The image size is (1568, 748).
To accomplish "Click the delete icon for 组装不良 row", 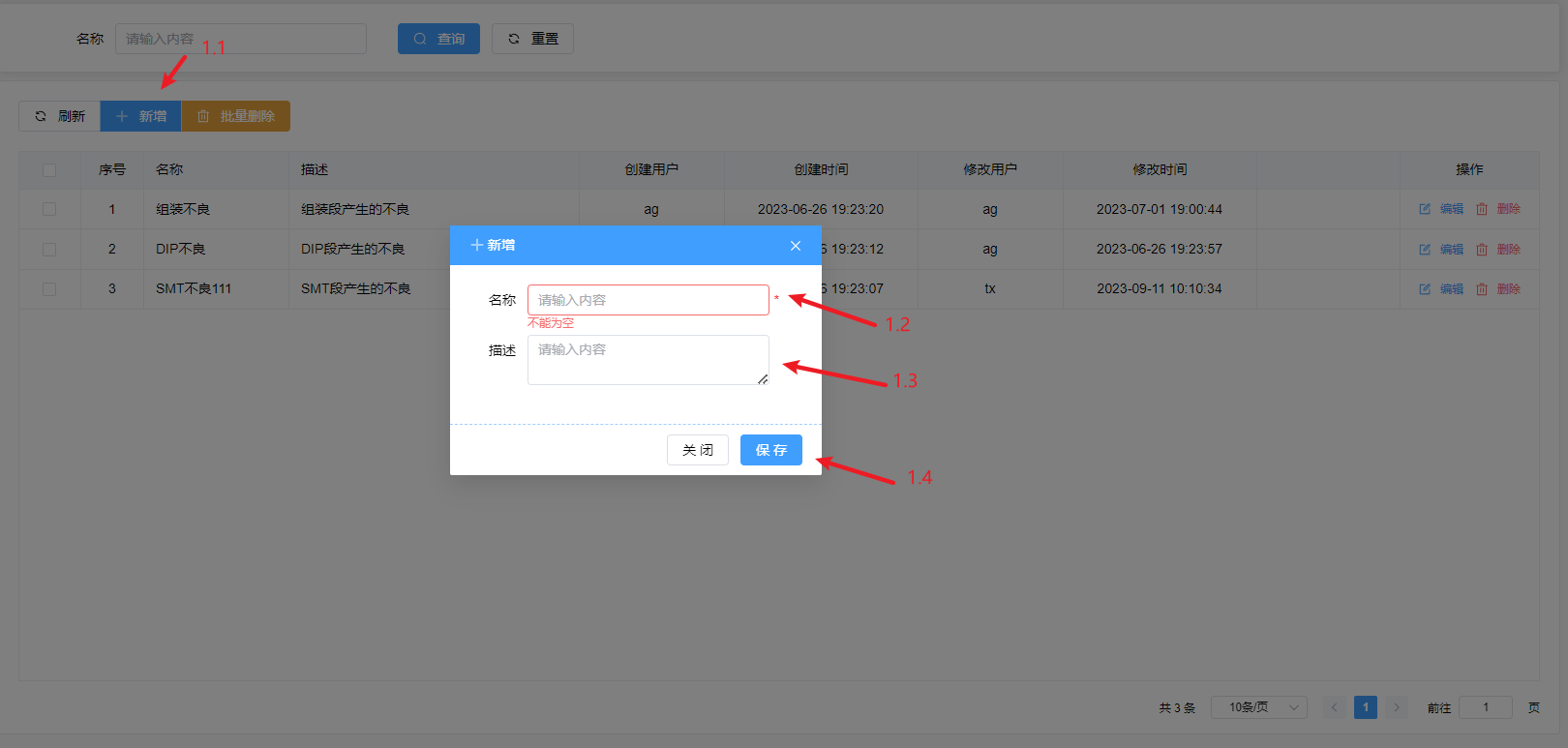I will click(x=1482, y=209).
